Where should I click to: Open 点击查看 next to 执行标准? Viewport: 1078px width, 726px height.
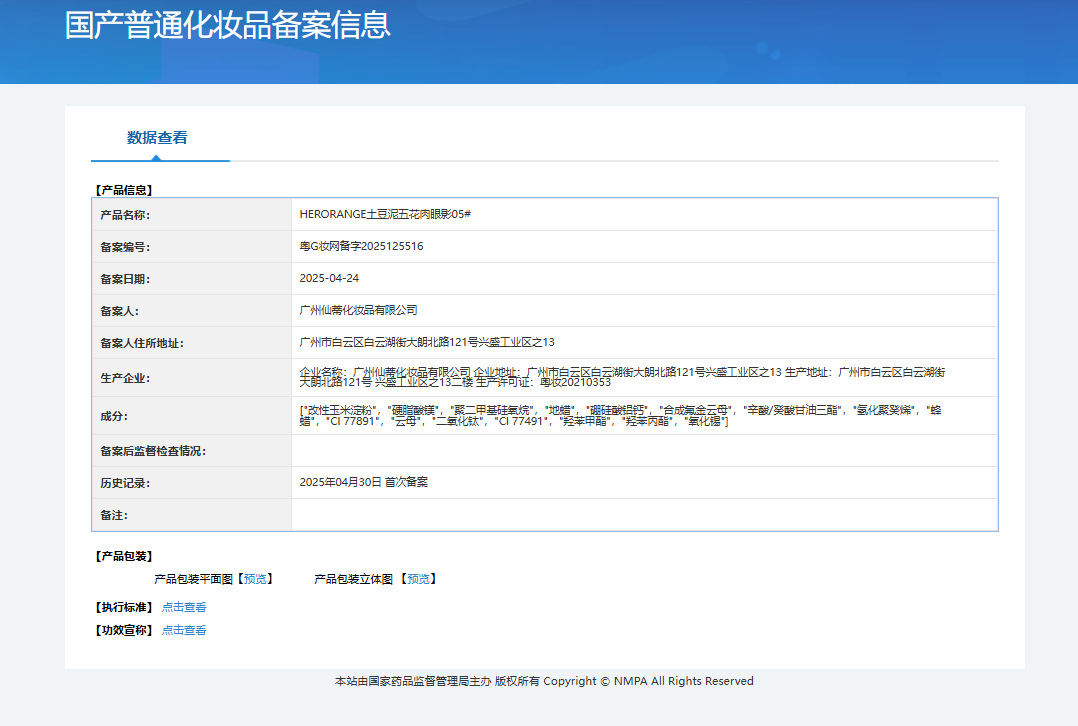(x=184, y=607)
